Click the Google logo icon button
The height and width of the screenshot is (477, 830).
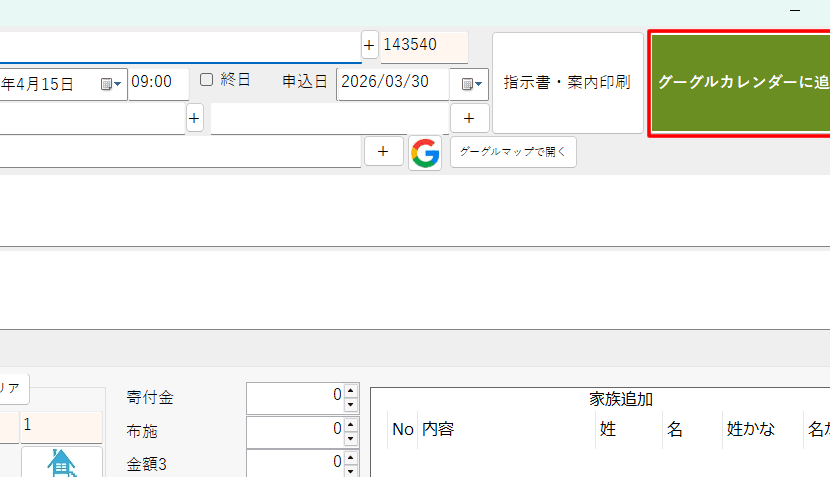425,153
